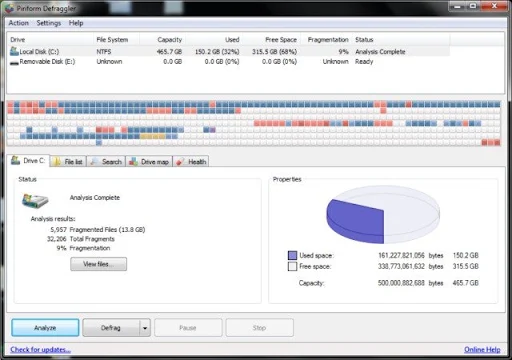The width and height of the screenshot is (512, 360).
Task: Click the Stop button
Action: pyautogui.click(x=259, y=328)
